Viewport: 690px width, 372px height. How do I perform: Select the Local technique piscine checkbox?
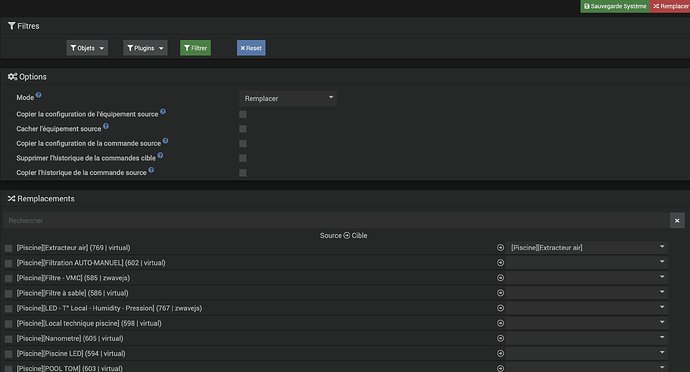[x=8, y=324]
